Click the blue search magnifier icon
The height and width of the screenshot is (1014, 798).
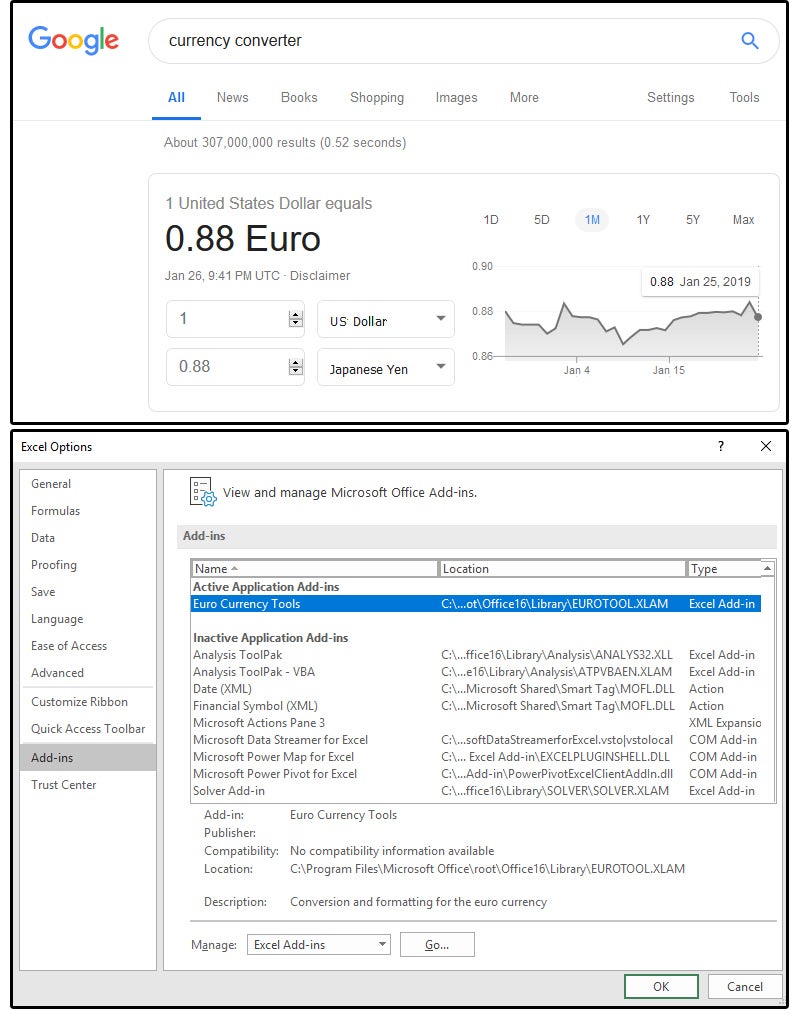tap(749, 40)
